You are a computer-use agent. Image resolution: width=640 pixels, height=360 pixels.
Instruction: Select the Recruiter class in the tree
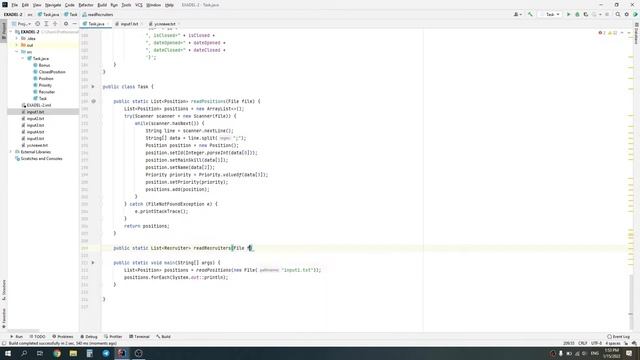coord(44,92)
